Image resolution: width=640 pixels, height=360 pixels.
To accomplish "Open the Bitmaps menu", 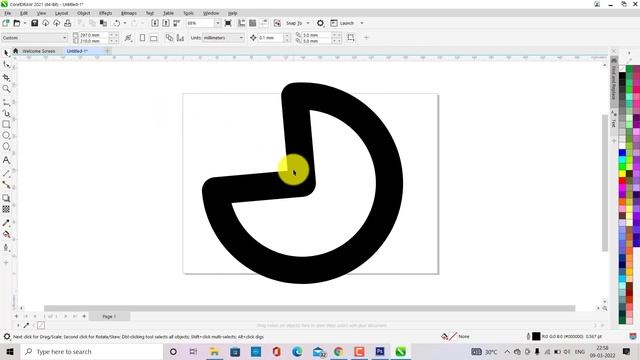I will coord(129,13).
